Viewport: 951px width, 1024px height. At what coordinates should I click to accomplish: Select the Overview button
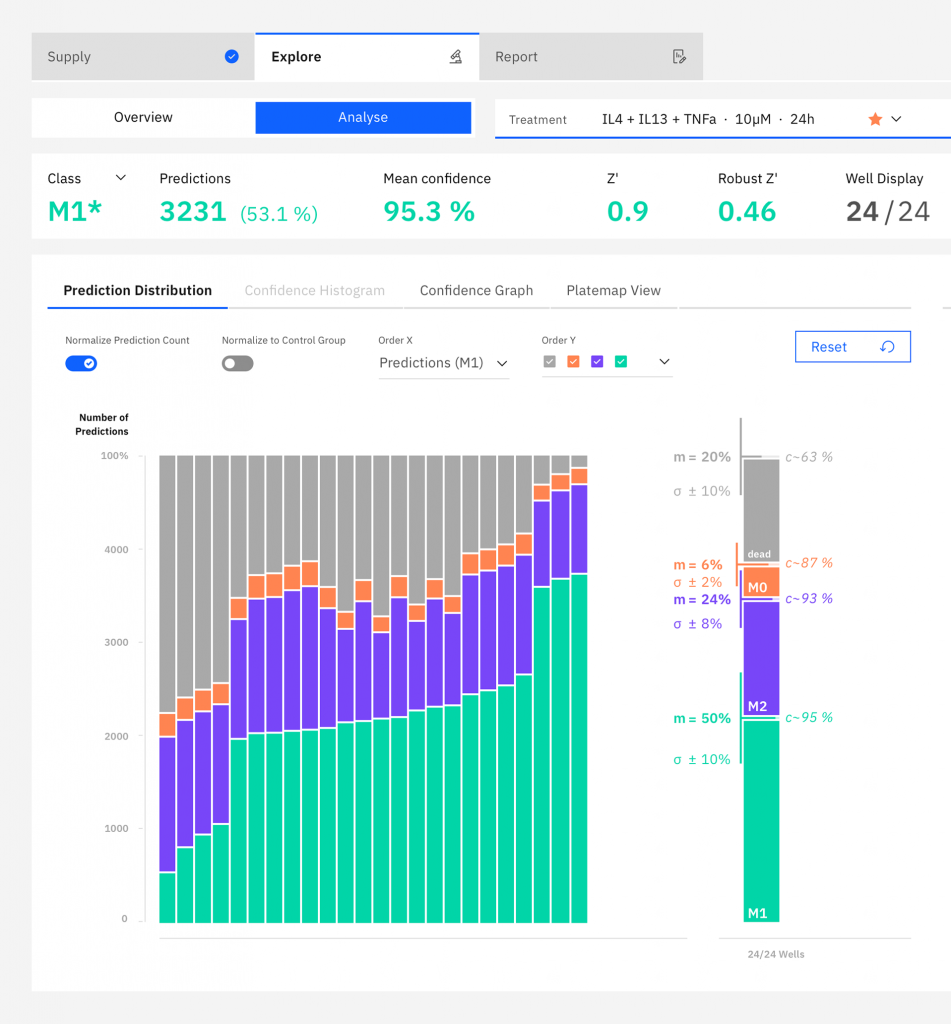[x=143, y=118]
